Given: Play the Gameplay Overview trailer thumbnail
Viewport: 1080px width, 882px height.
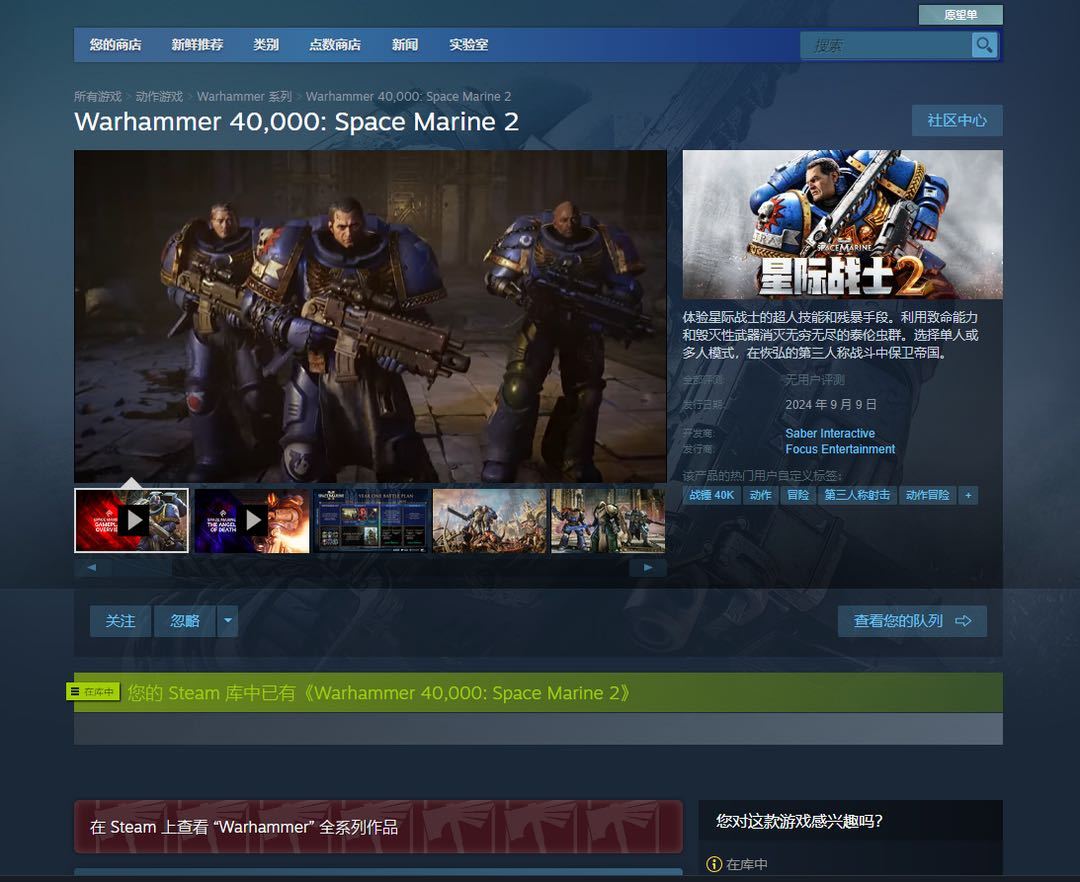Looking at the screenshot, I should coord(132,521).
